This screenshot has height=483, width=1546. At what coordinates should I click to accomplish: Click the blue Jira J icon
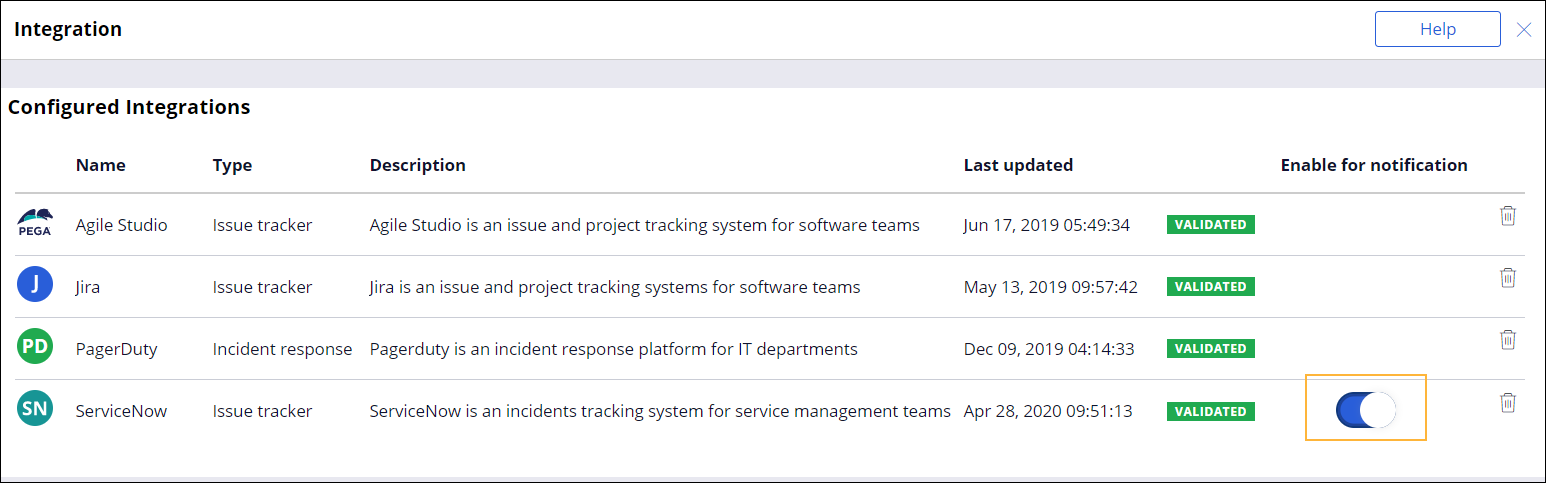click(35, 286)
